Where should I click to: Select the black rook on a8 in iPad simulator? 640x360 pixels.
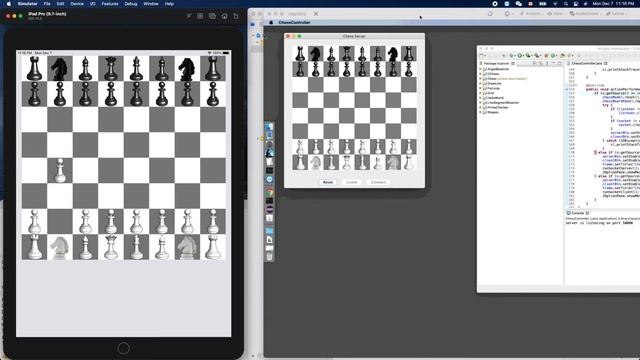34,69
